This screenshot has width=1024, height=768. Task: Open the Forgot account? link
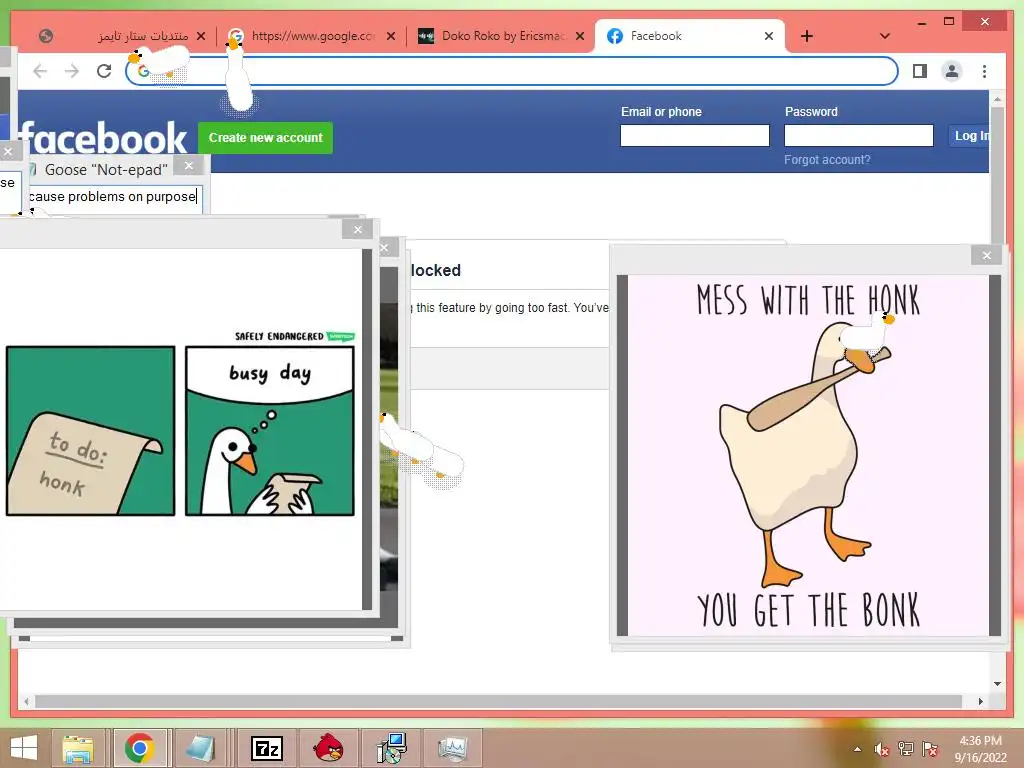827,160
